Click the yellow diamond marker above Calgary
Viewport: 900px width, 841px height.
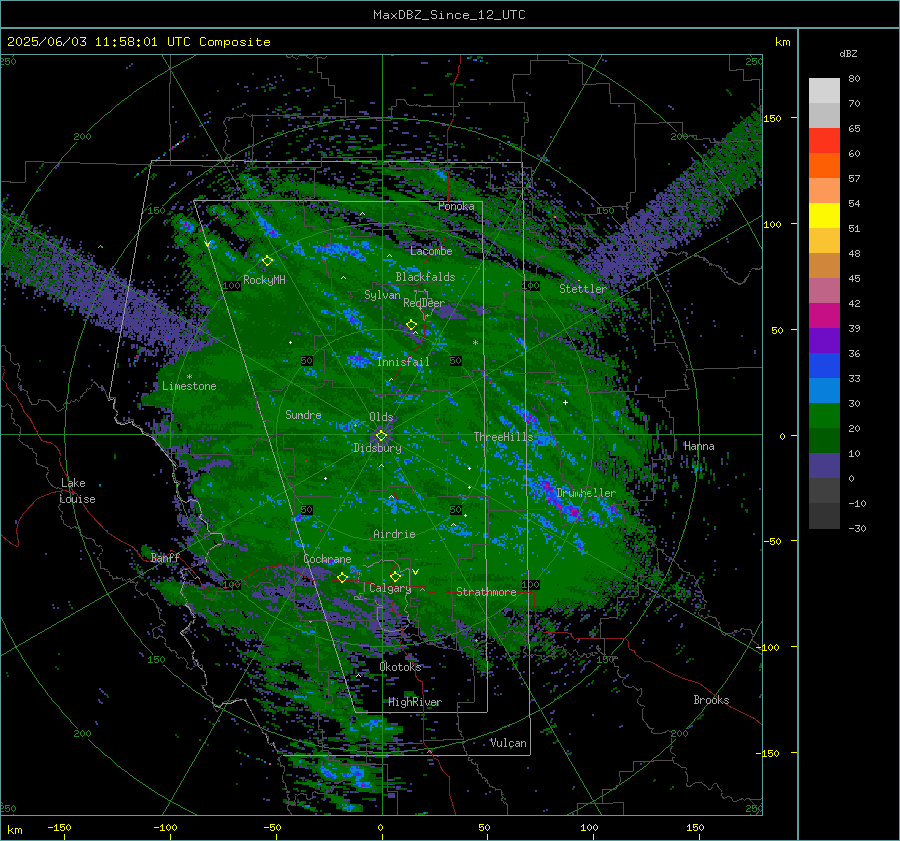point(395,576)
